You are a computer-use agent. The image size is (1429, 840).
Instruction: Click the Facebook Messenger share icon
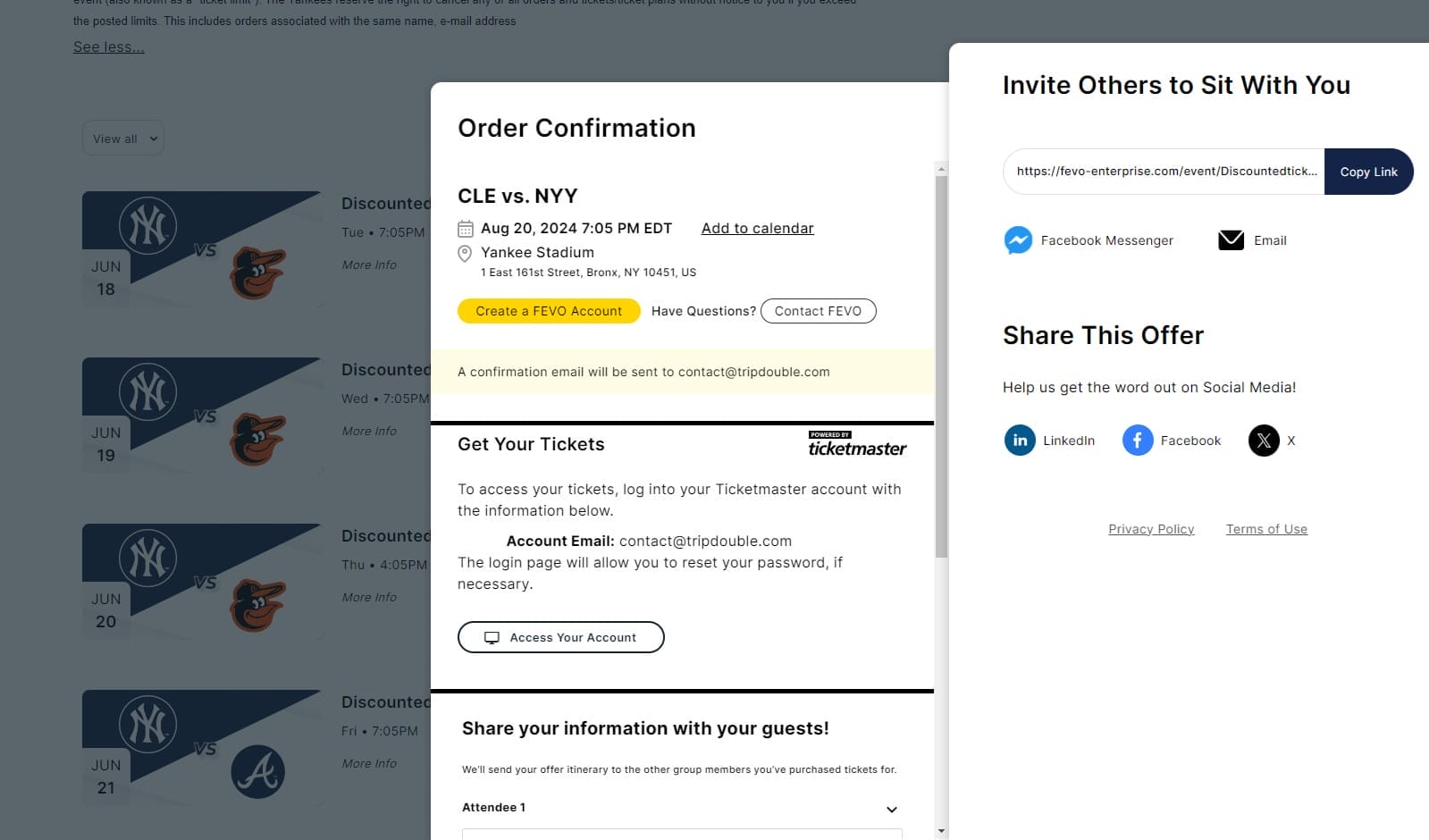pos(1018,240)
